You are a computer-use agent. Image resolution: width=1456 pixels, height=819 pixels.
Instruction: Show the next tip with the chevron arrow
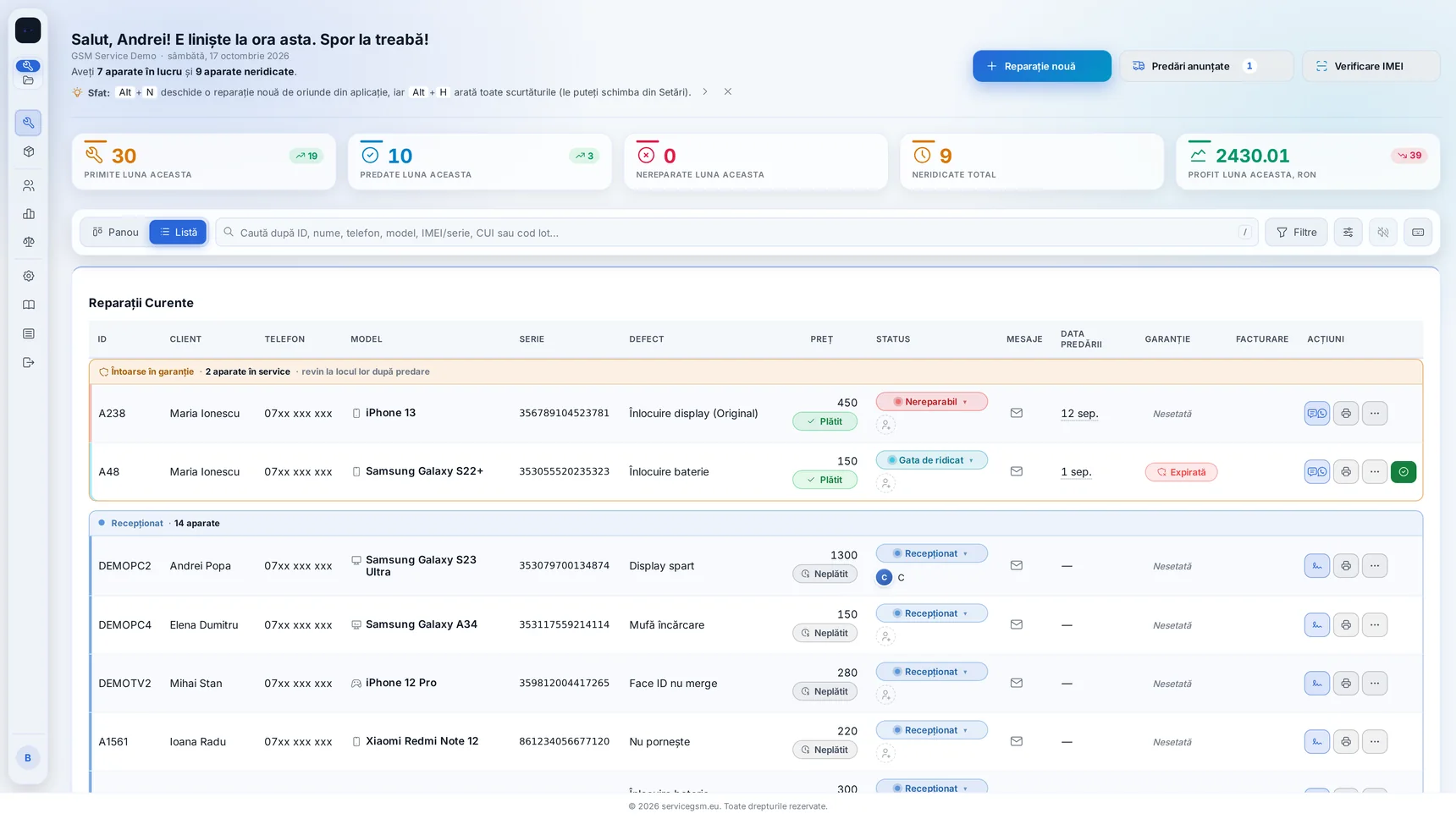point(704,91)
